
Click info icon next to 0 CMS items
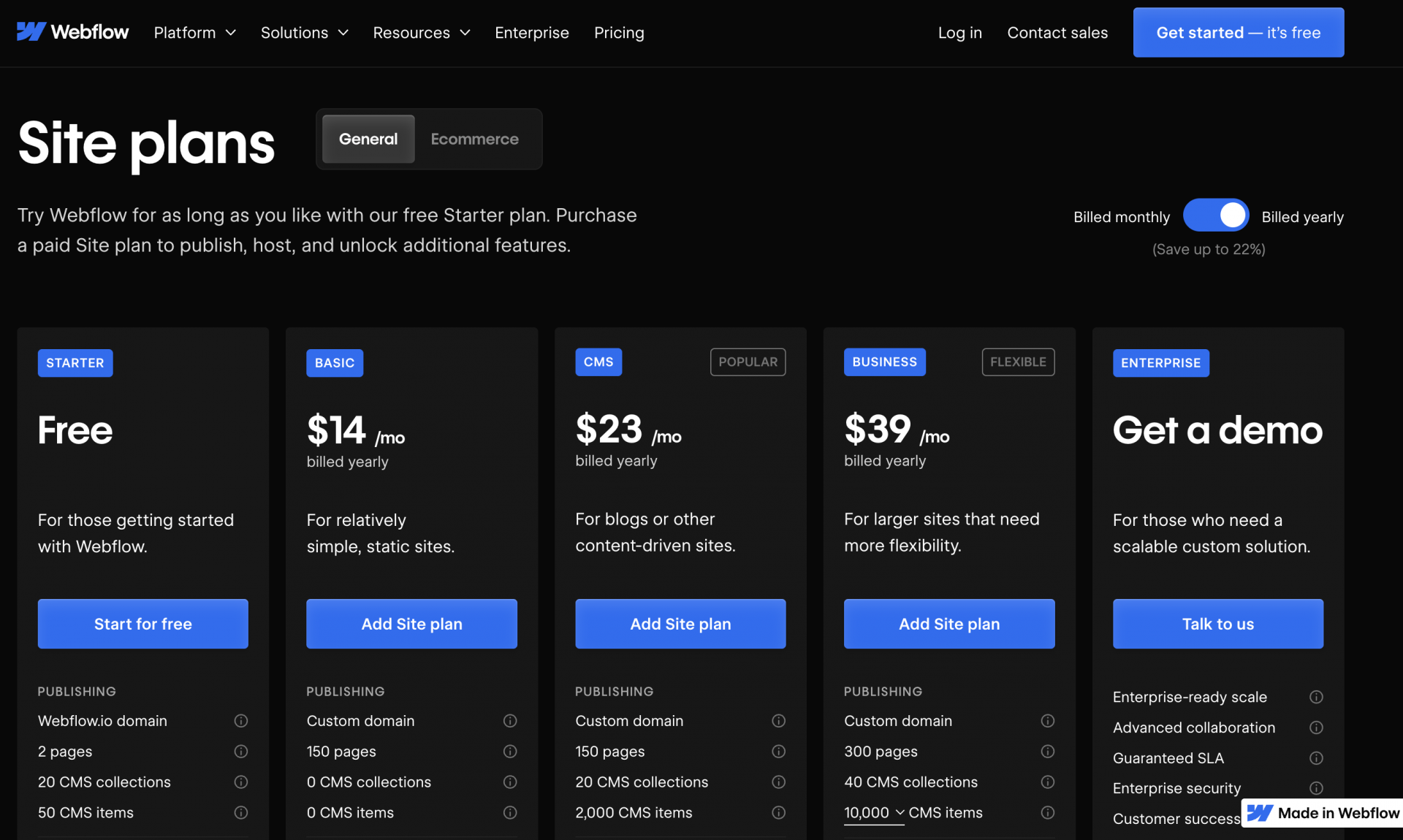point(510,812)
